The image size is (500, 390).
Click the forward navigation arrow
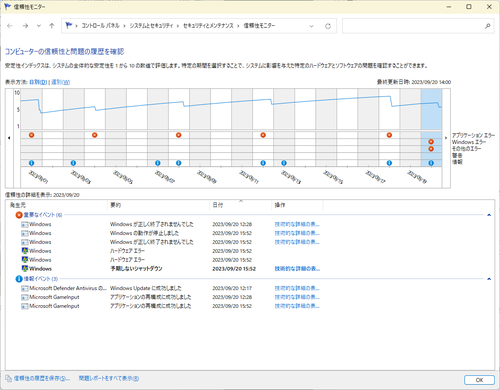coord(25,26)
